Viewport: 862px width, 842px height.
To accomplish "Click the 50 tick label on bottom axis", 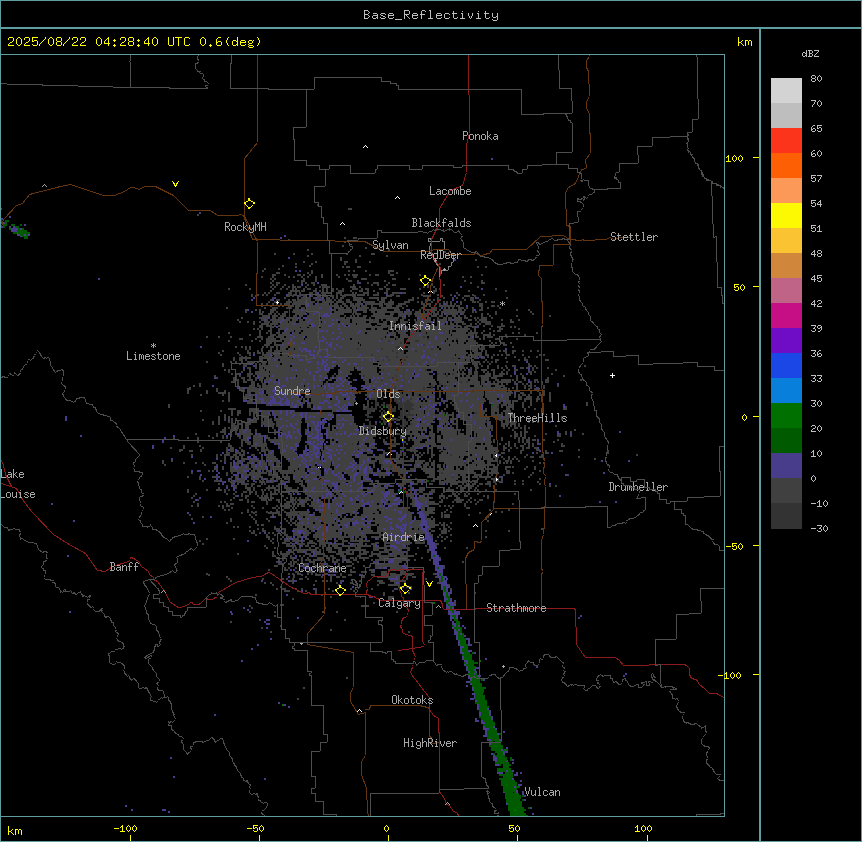I will (x=515, y=828).
